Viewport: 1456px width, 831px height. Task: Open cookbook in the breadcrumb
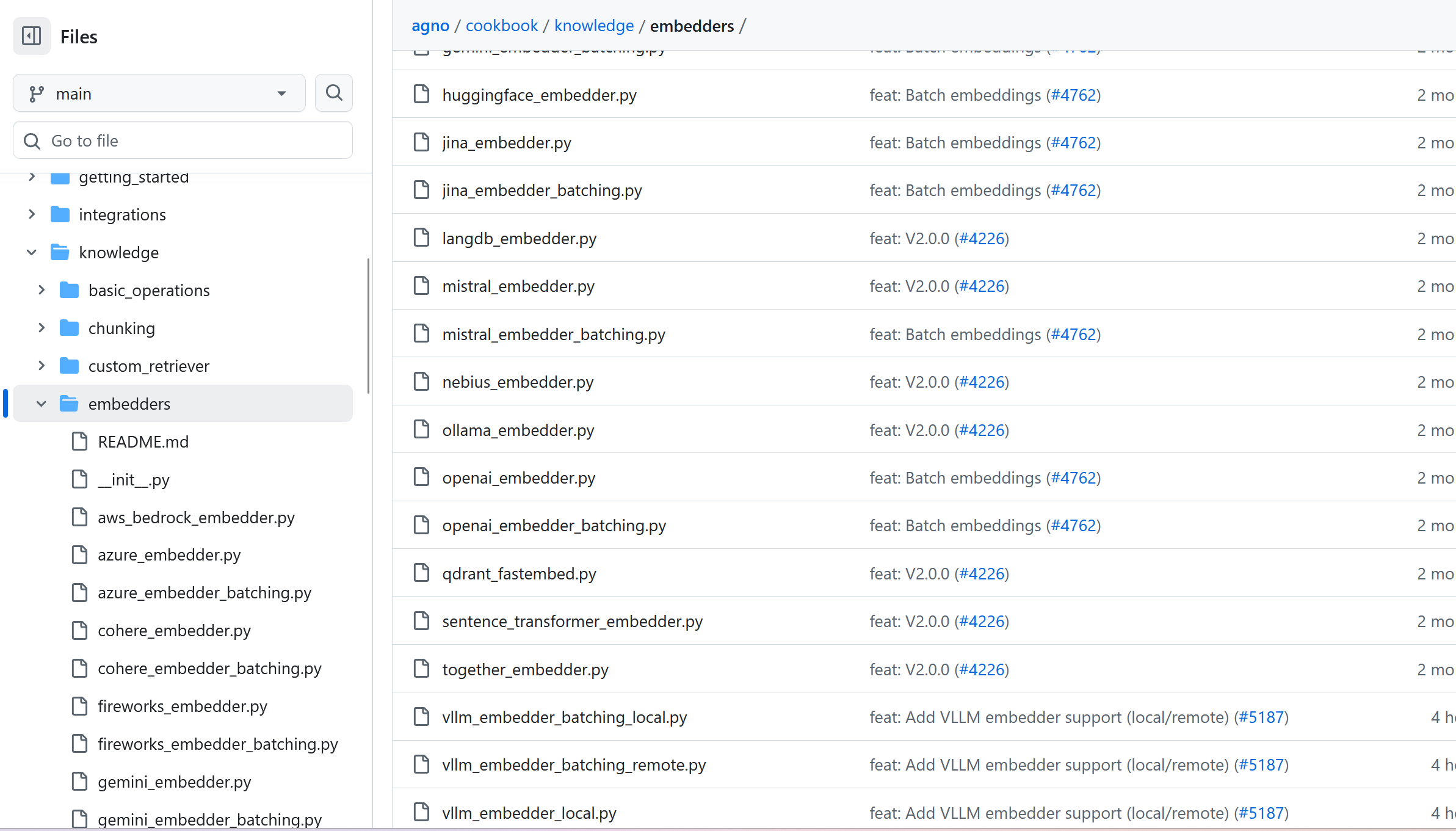point(501,26)
